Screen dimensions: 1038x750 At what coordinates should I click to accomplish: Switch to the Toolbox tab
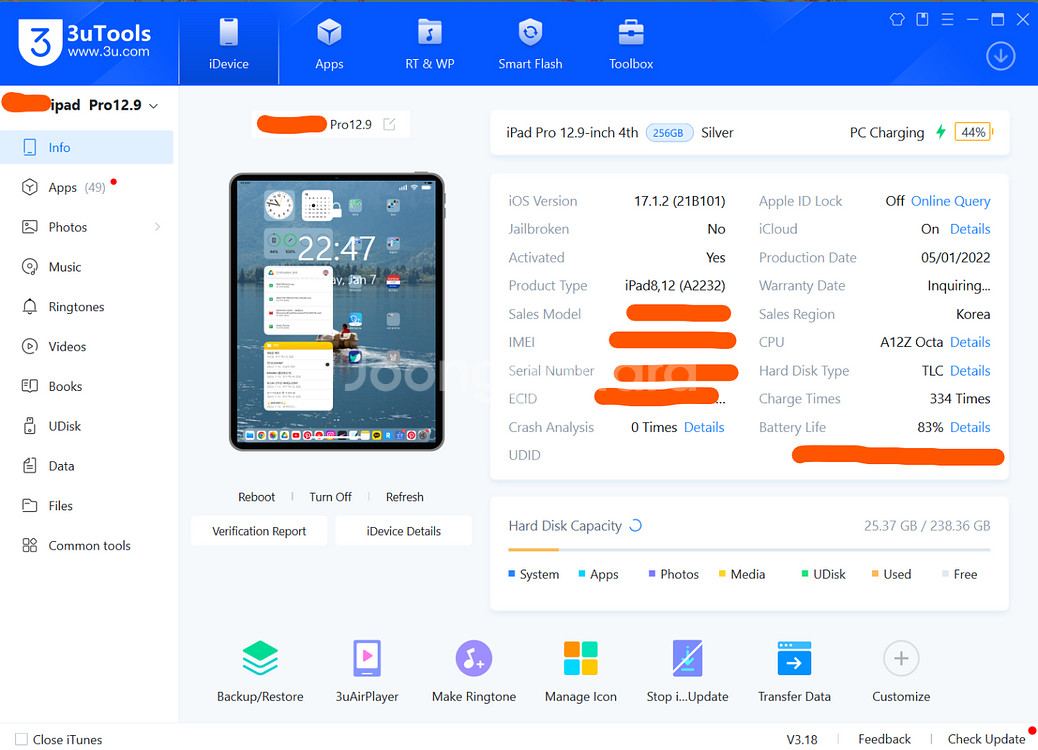(631, 44)
